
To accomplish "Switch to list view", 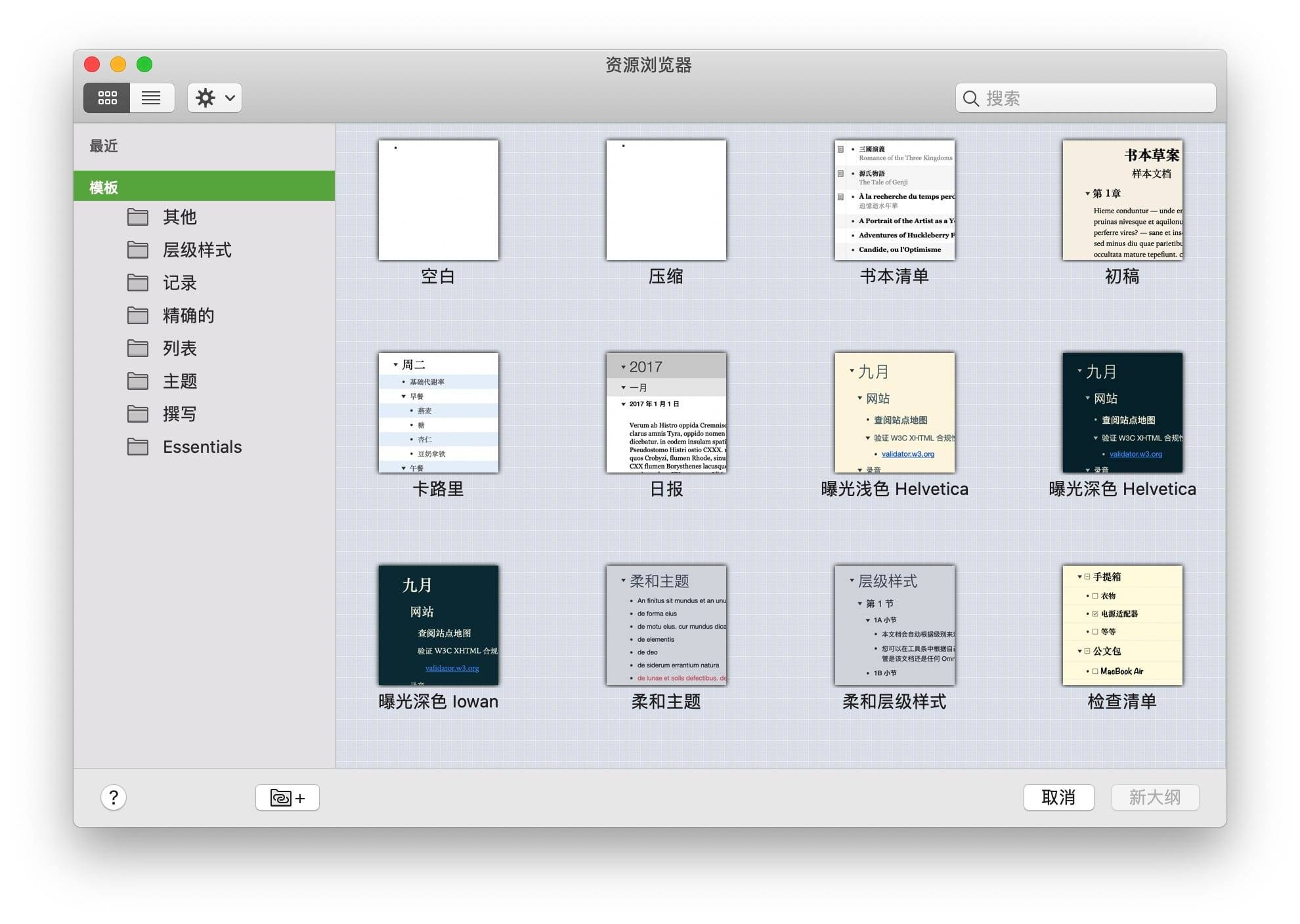I will coord(152,98).
